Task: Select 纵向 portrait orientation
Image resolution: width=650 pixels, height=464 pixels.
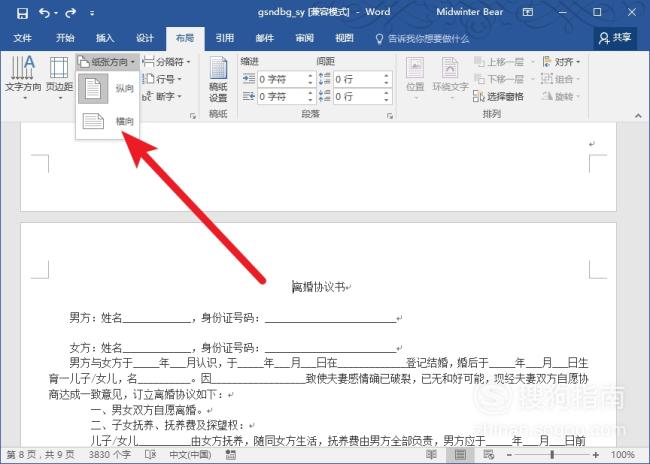Action: [107, 88]
